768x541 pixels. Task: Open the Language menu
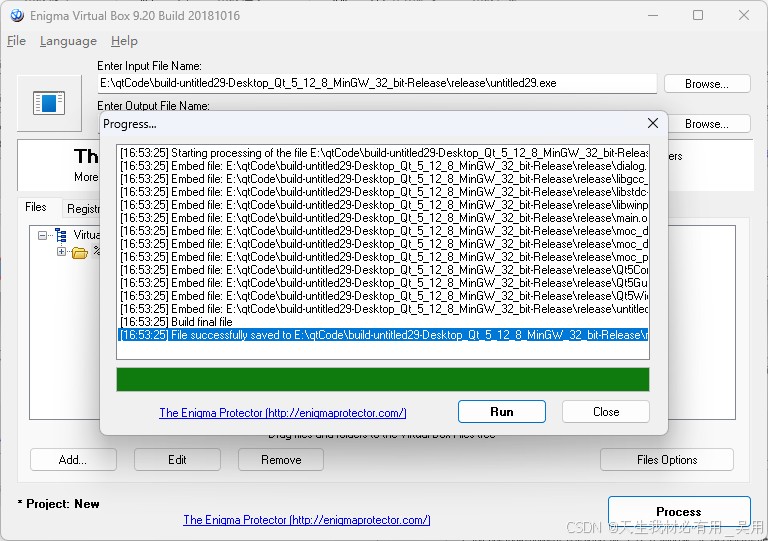[68, 41]
